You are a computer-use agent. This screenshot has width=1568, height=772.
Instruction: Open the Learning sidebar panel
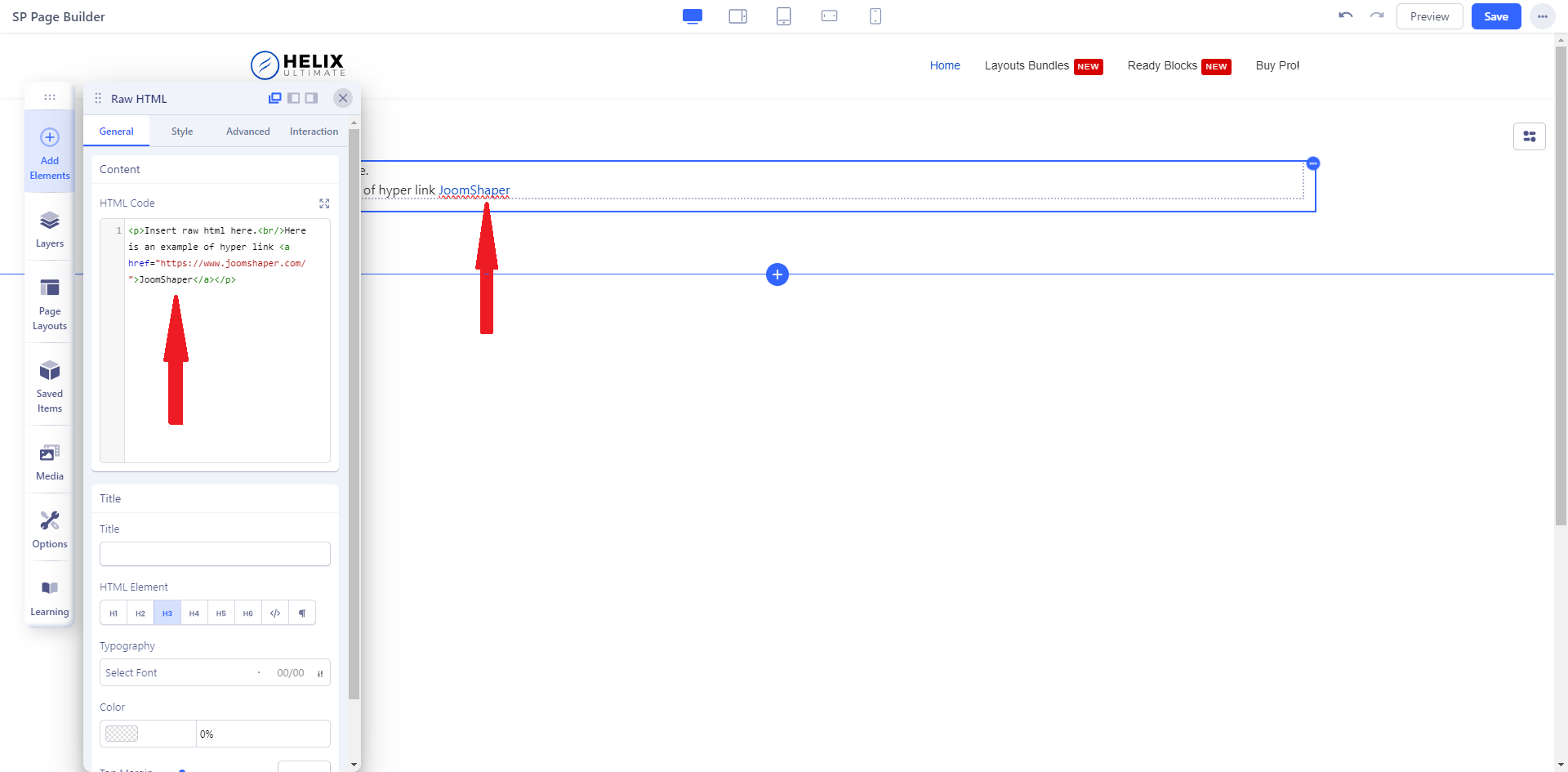50,598
